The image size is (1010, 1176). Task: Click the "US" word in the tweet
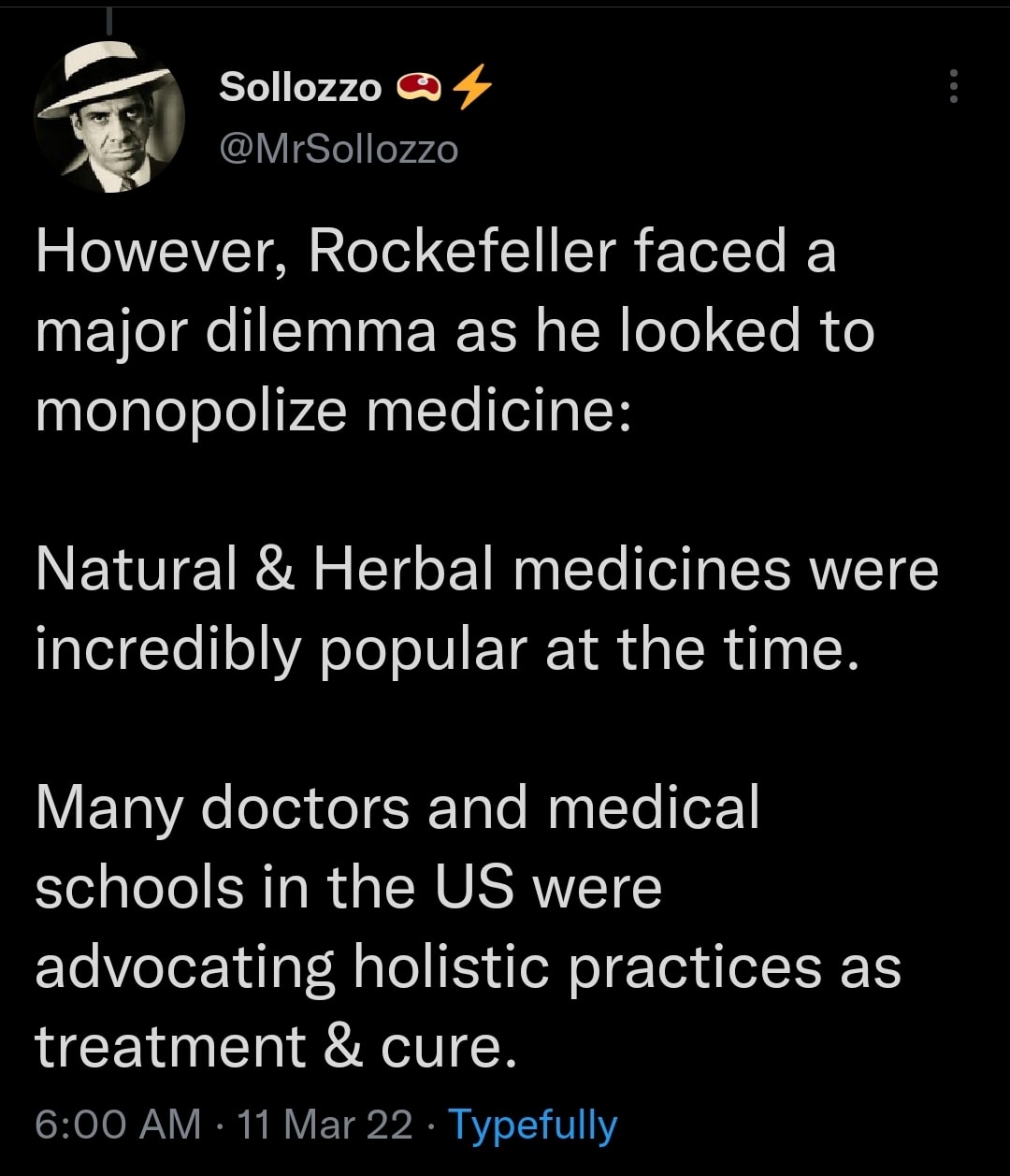pos(474,887)
